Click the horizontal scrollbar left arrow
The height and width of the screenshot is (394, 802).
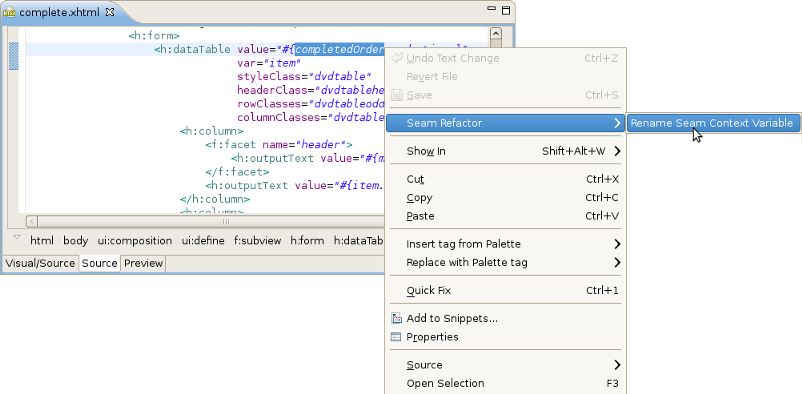click(x=32, y=222)
